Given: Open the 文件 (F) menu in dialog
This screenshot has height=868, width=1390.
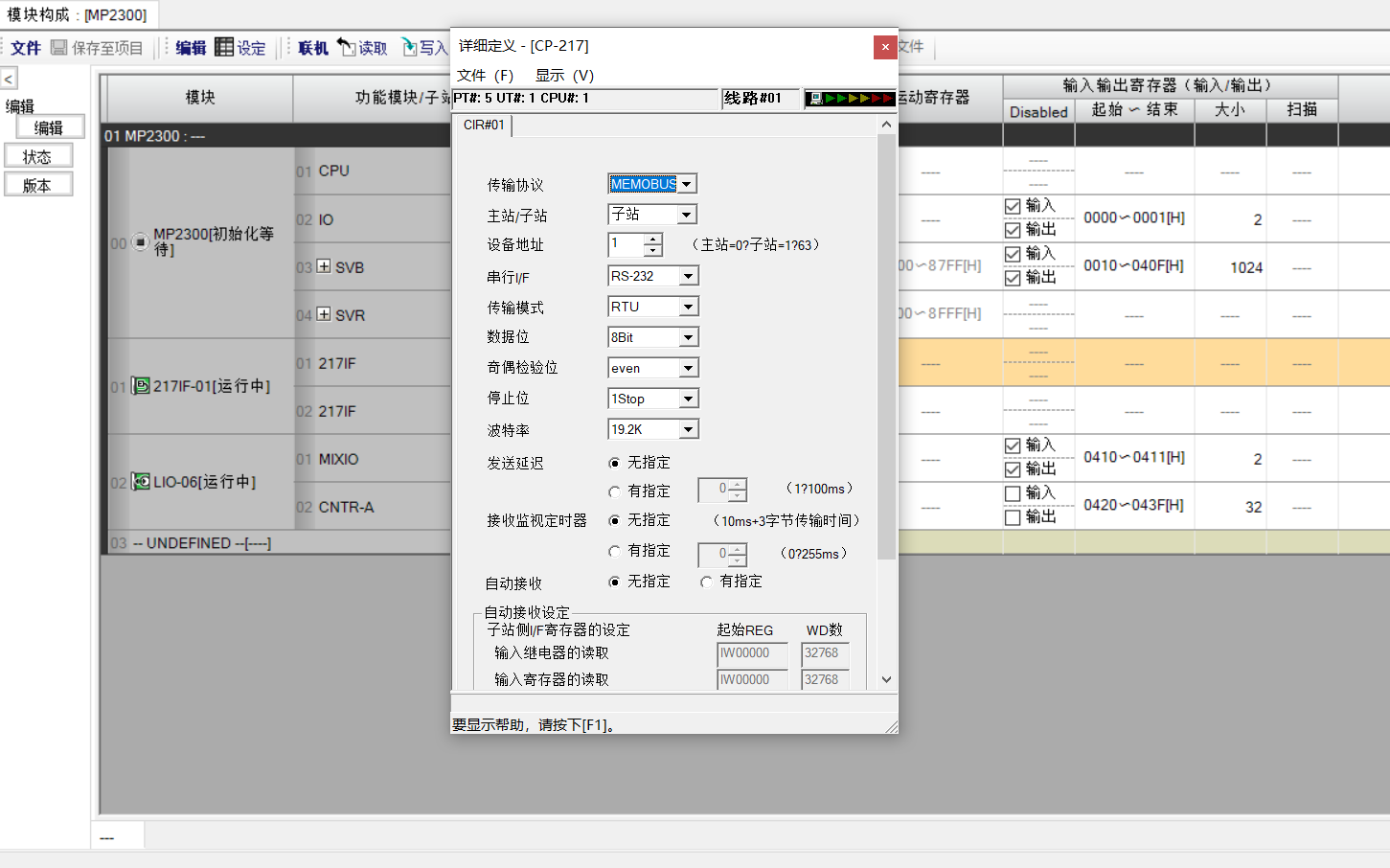Looking at the screenshot, I should [x=485, y=76].
